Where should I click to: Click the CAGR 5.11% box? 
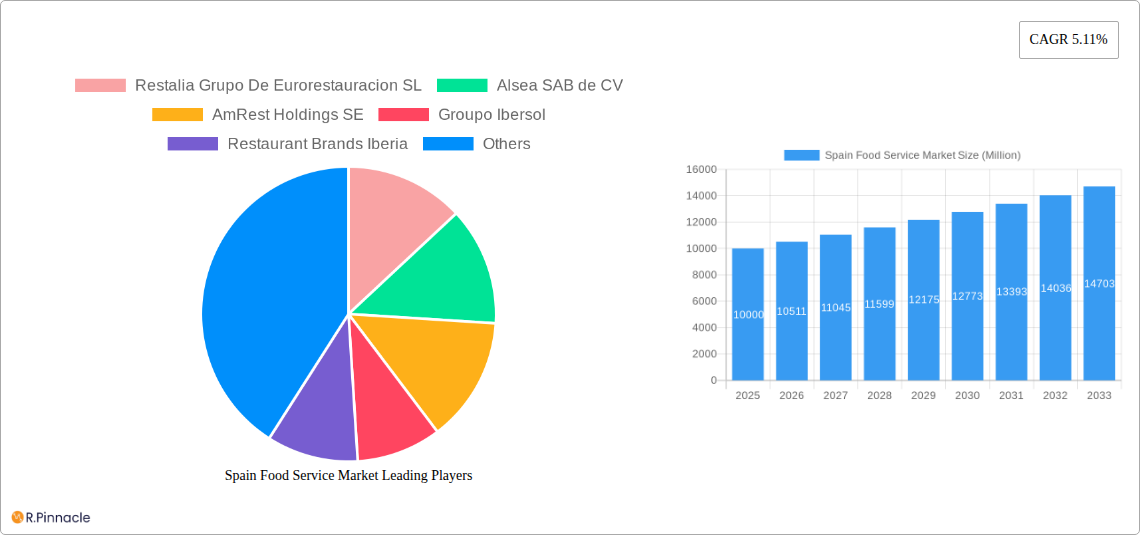click(x=1069, y=40)
